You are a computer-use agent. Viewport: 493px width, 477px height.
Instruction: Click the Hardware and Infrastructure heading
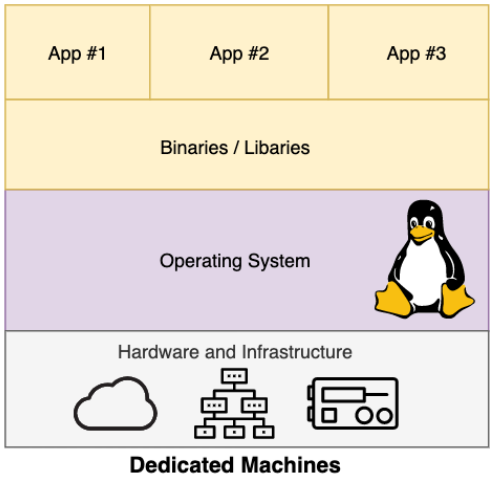coord(235,352)
